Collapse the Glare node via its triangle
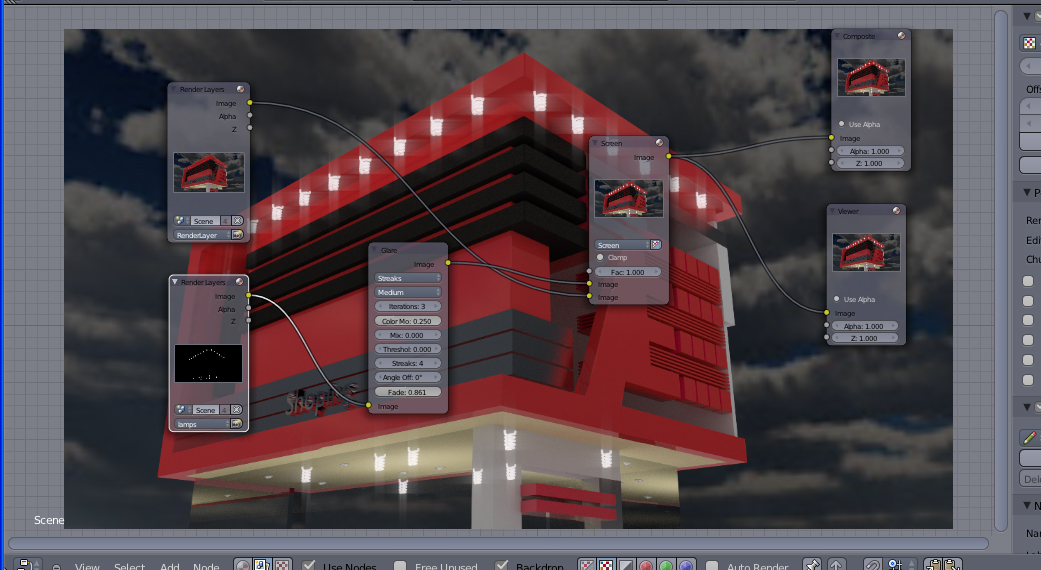This screenshot has height=570, width=1041. pyautogui.click(x=375, y=250)
